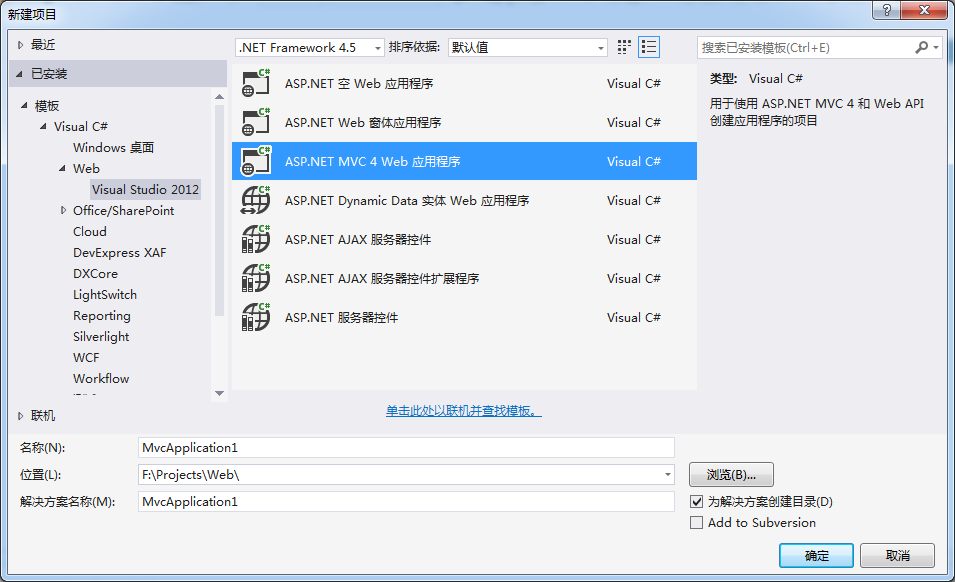Select the WCF category
Image resolution: width=955 pixels, height=582 pixels.
click(x=86, y=357)
